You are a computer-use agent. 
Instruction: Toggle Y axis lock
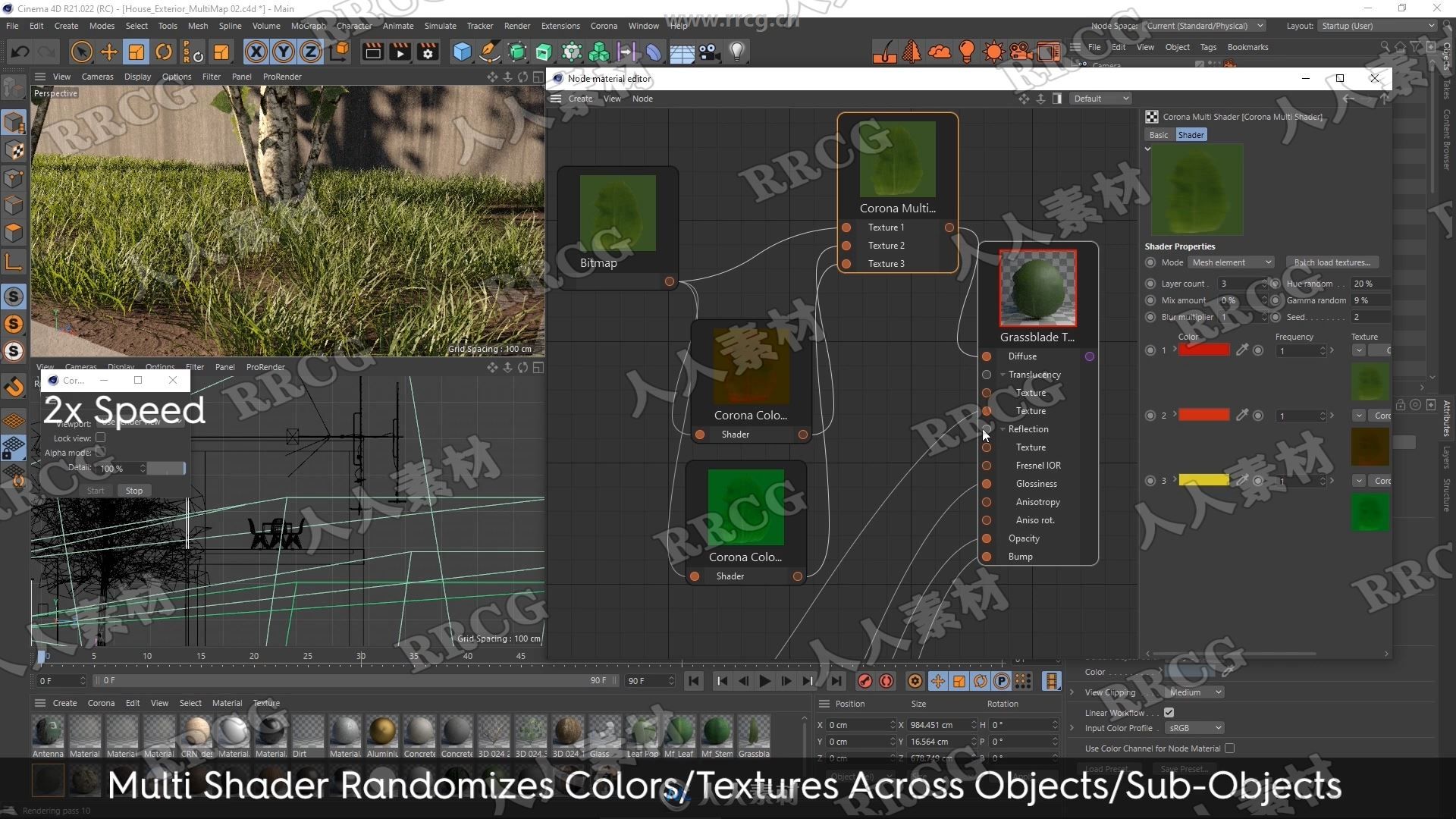pyautogui.click(x=284, y=52)
